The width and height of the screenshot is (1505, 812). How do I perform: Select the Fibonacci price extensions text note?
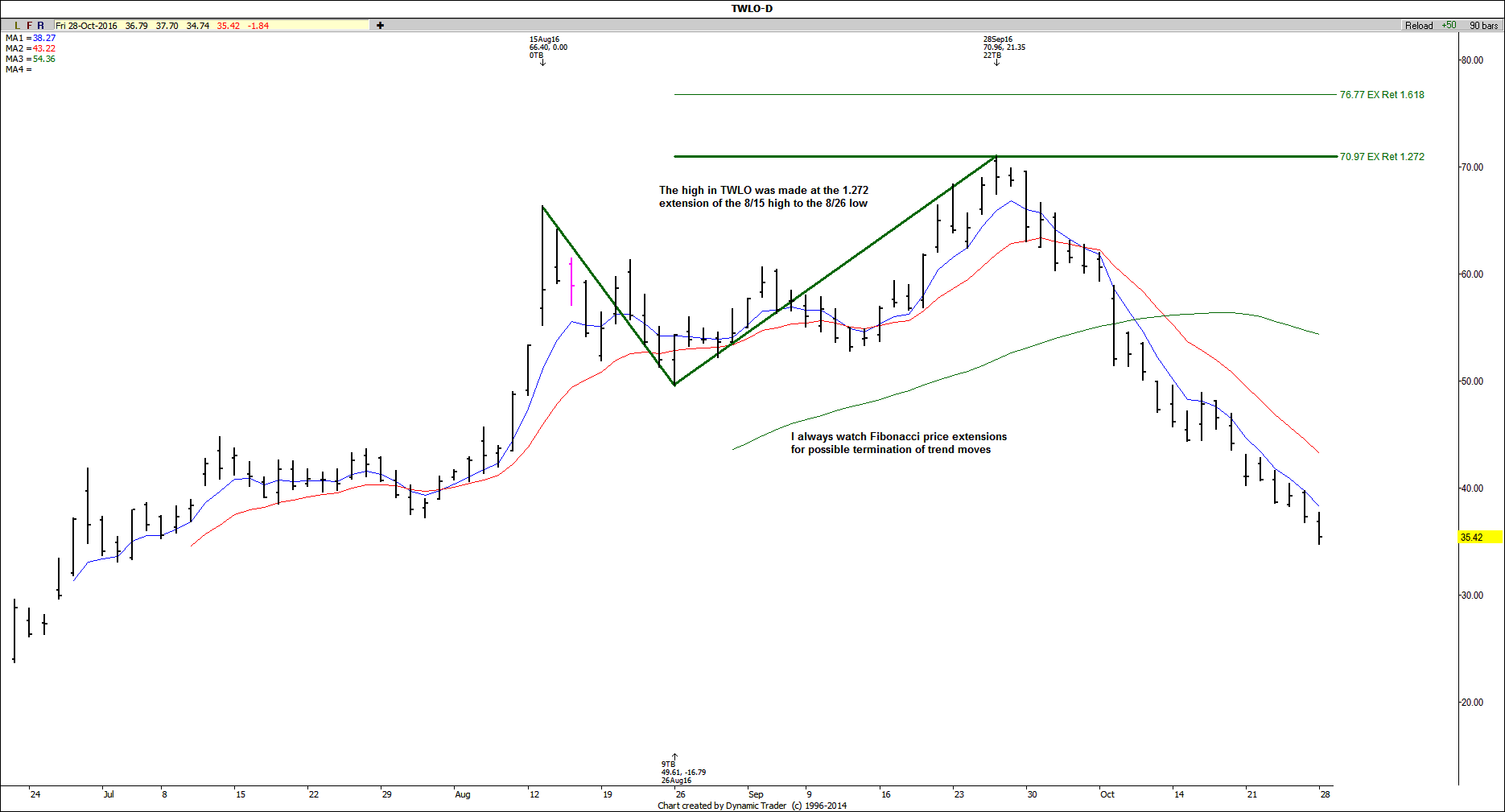[x=898, y=443]
